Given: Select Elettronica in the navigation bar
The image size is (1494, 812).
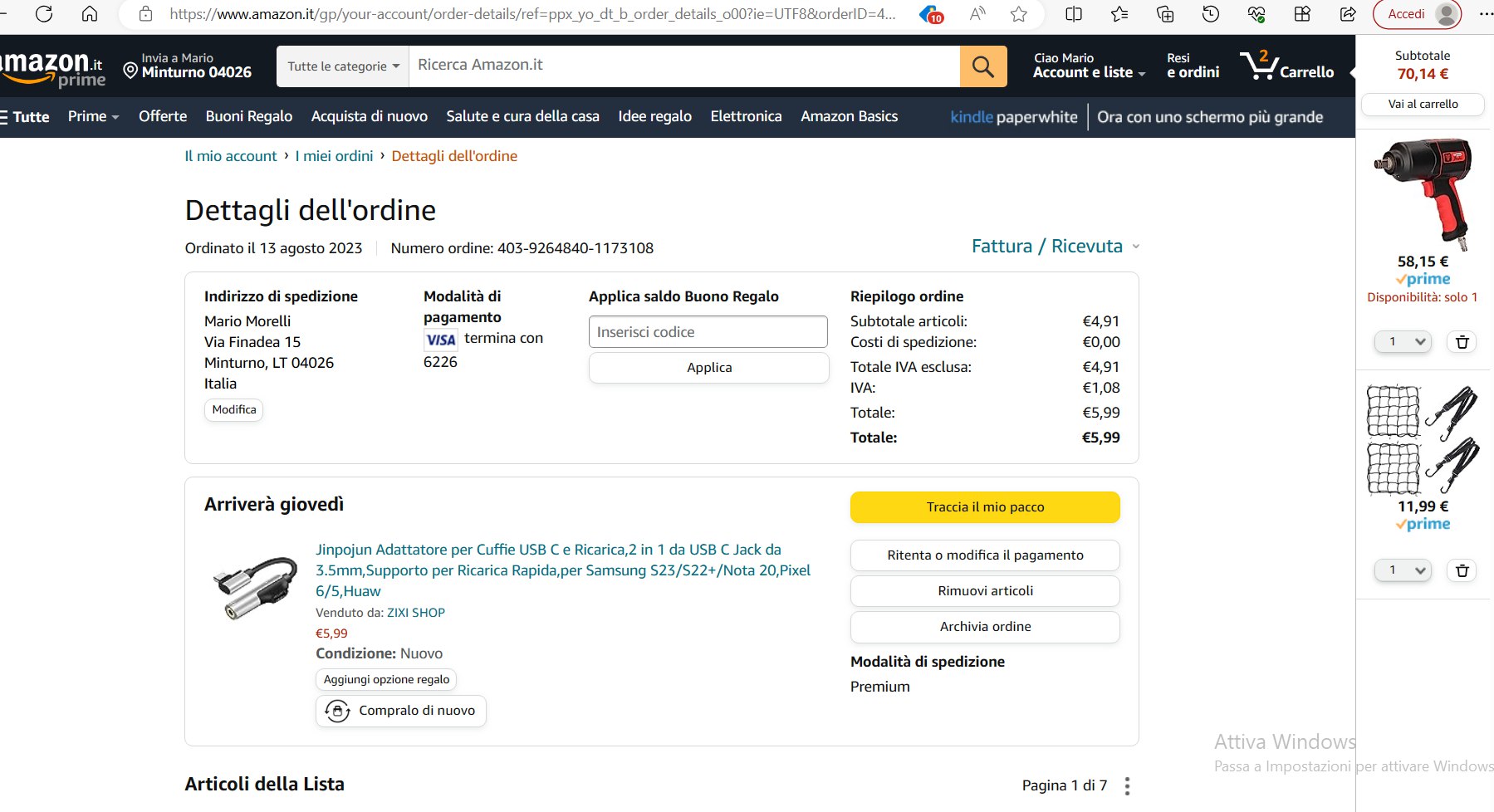Looking at the screenshot, I should (746, 117).
